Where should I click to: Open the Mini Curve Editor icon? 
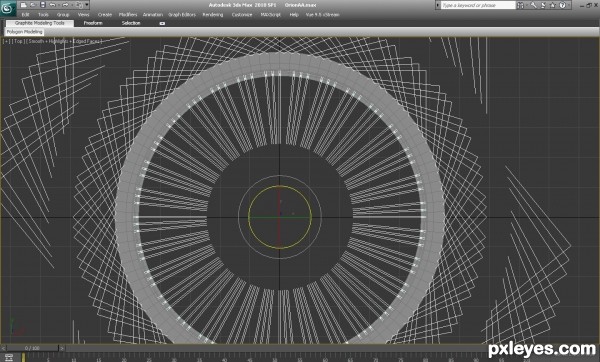(x=8, y=357)
